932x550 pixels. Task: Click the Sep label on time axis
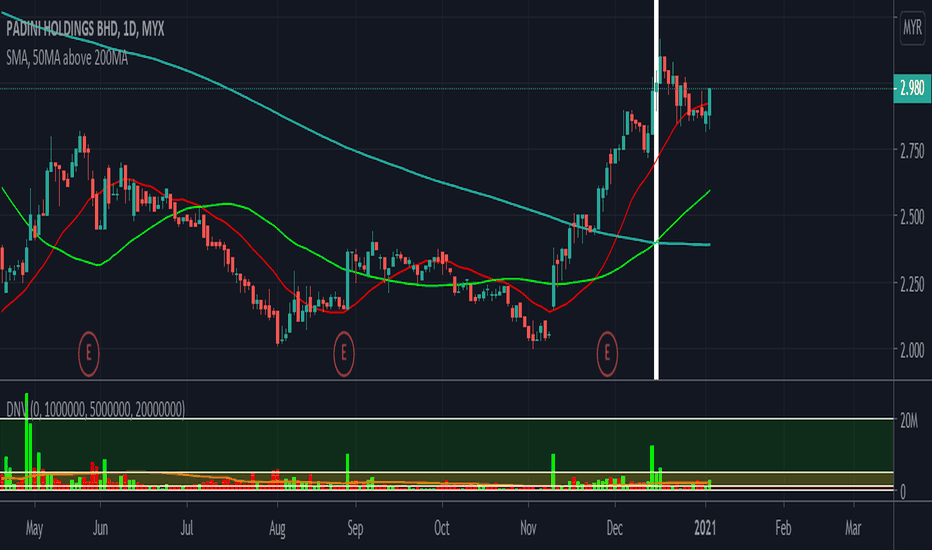(355, 528)
